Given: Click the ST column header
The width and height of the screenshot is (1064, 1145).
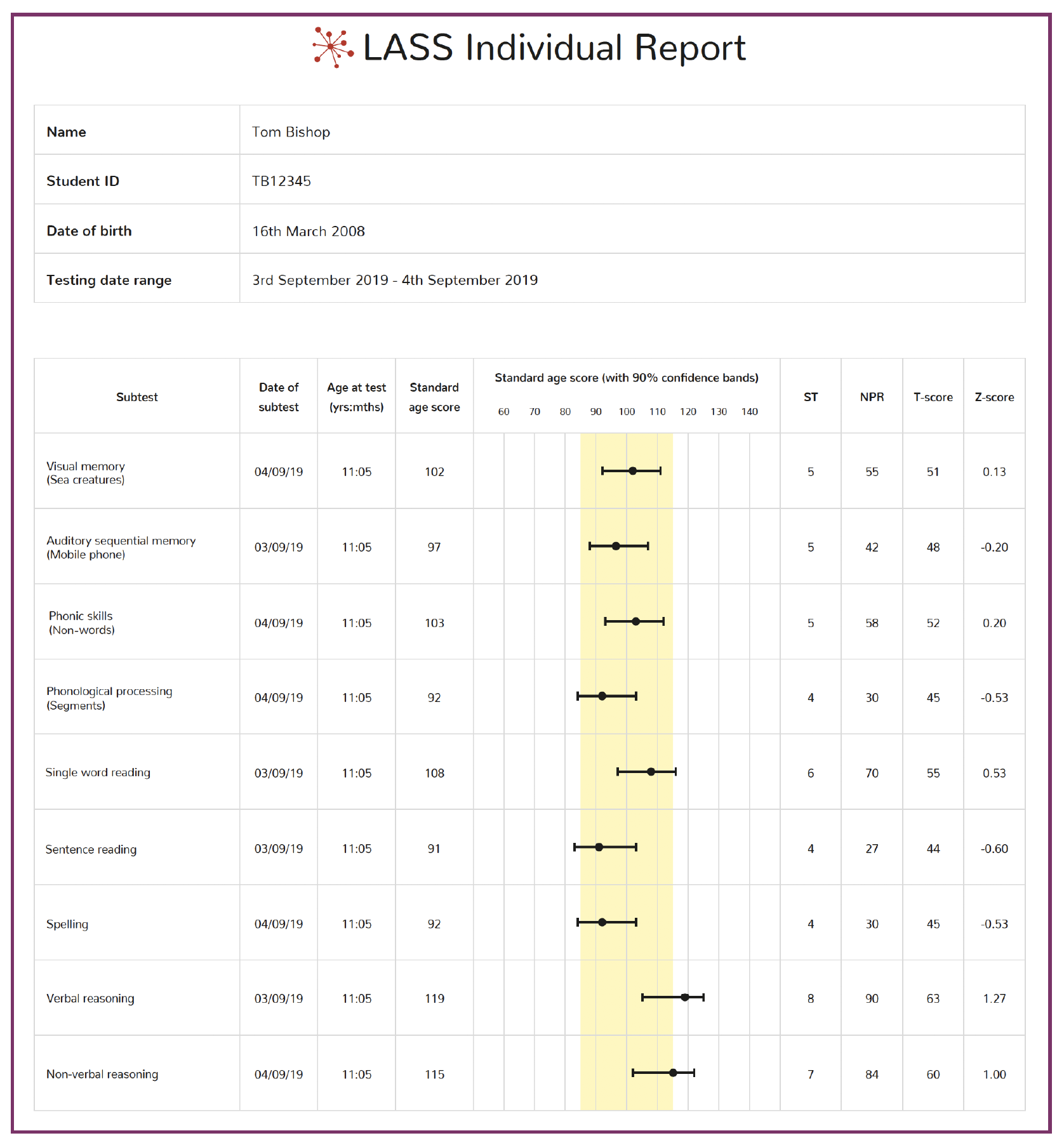Looking at the screenshot, I should [811, 397].
